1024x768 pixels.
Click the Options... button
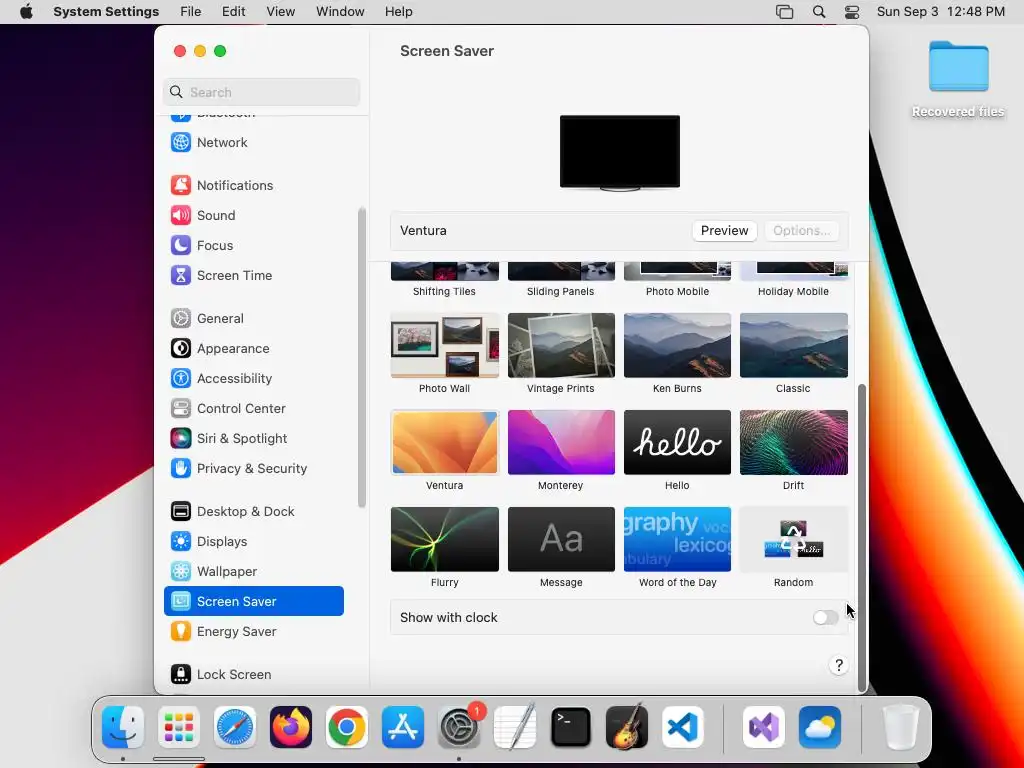801,231
